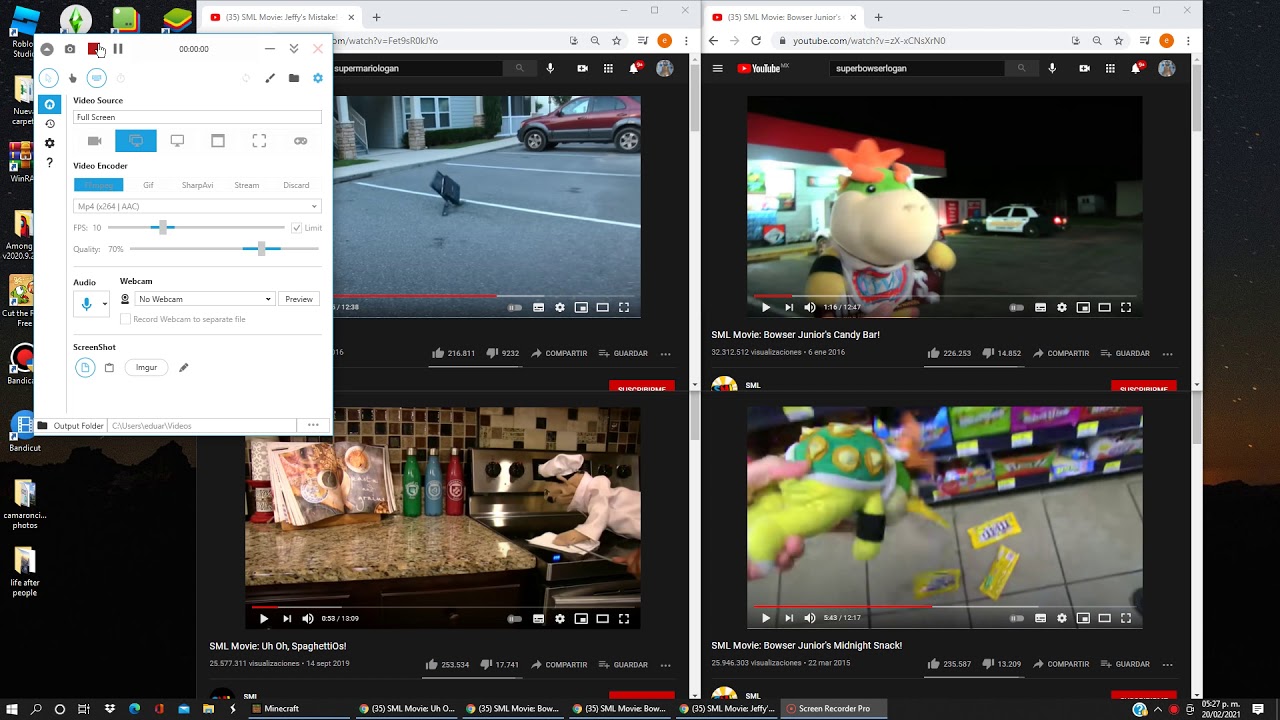Open the No Webcam dropdown
The width and height of the screenshot is (1280, 720).
(x=204, y=299)
